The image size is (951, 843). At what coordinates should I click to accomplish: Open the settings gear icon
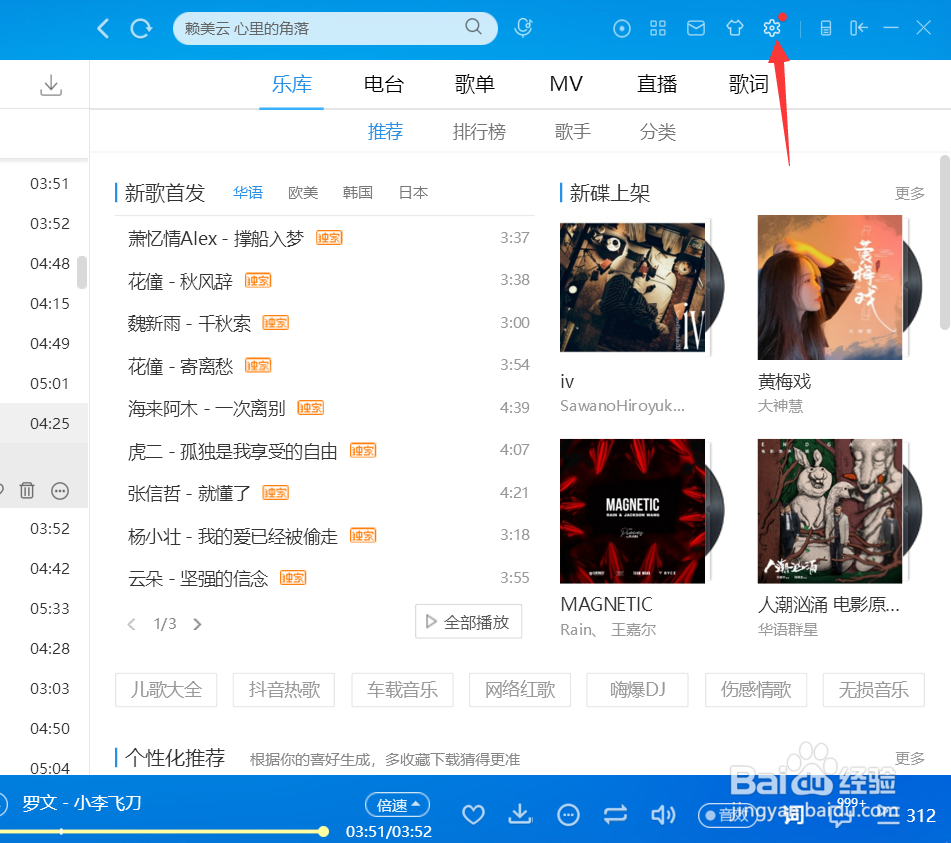772,28
